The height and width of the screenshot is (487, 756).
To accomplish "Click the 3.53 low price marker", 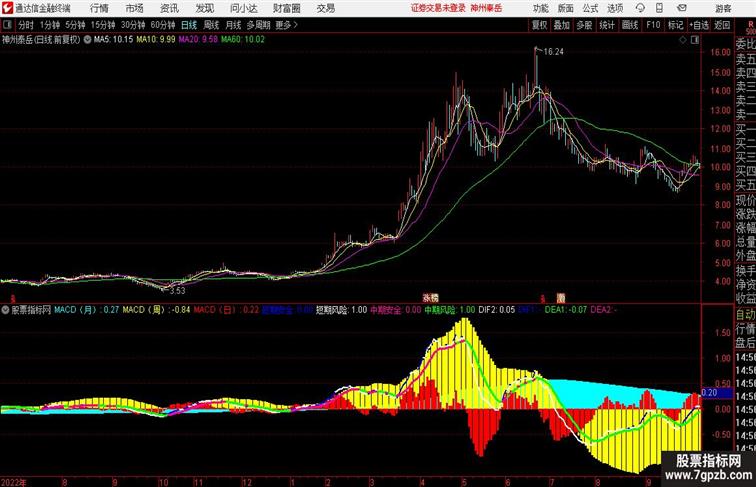I will 177,291.
